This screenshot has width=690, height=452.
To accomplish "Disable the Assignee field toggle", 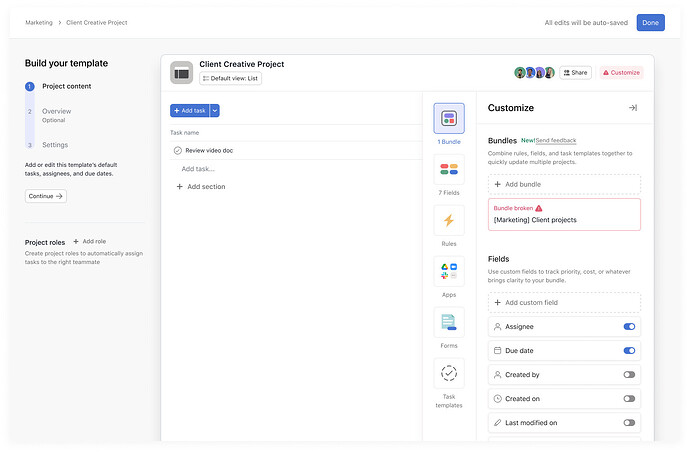I will click(629, 327).
